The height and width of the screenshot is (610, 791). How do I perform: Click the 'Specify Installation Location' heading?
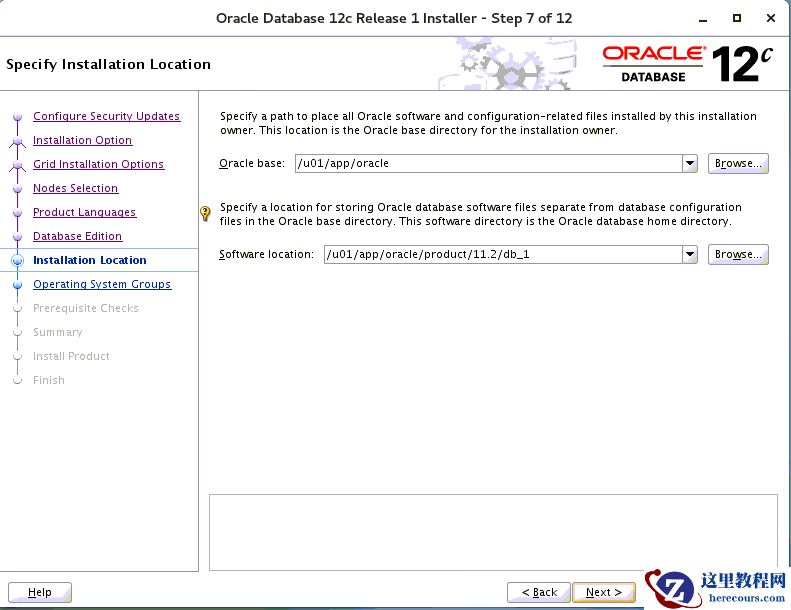[108, 65]
